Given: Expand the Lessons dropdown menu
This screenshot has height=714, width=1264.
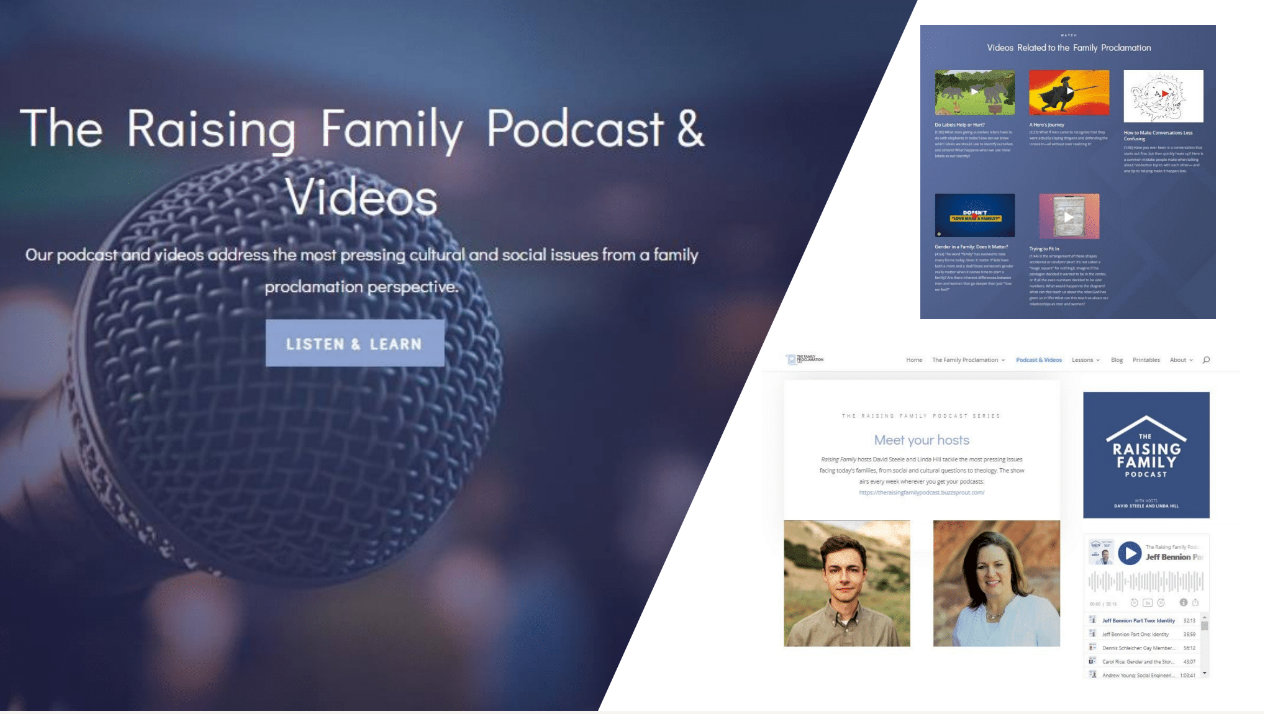Looking at the screenshot, I should pyautogui.click(x=1085, y=360).
